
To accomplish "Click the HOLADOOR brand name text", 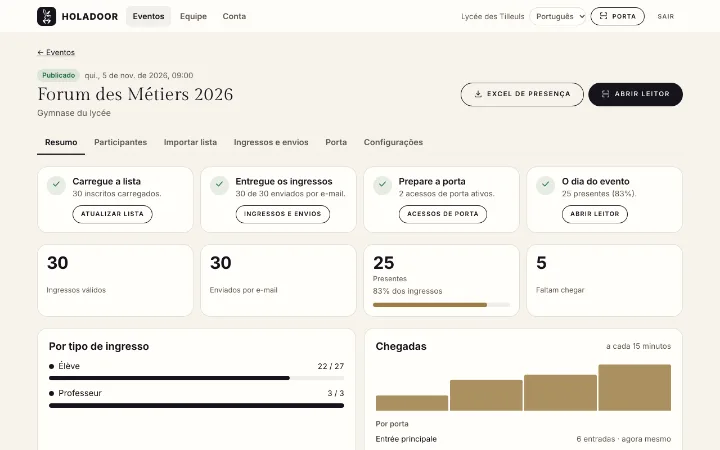I will [x=90, y=17].
